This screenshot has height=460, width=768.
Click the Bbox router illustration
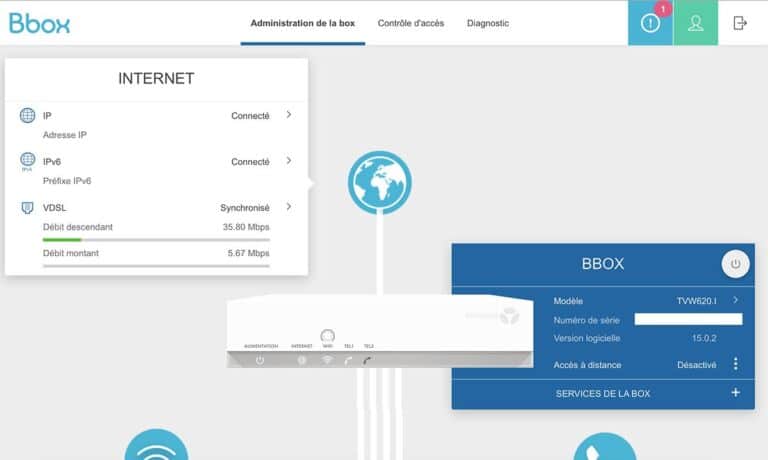tap(380, 331)
